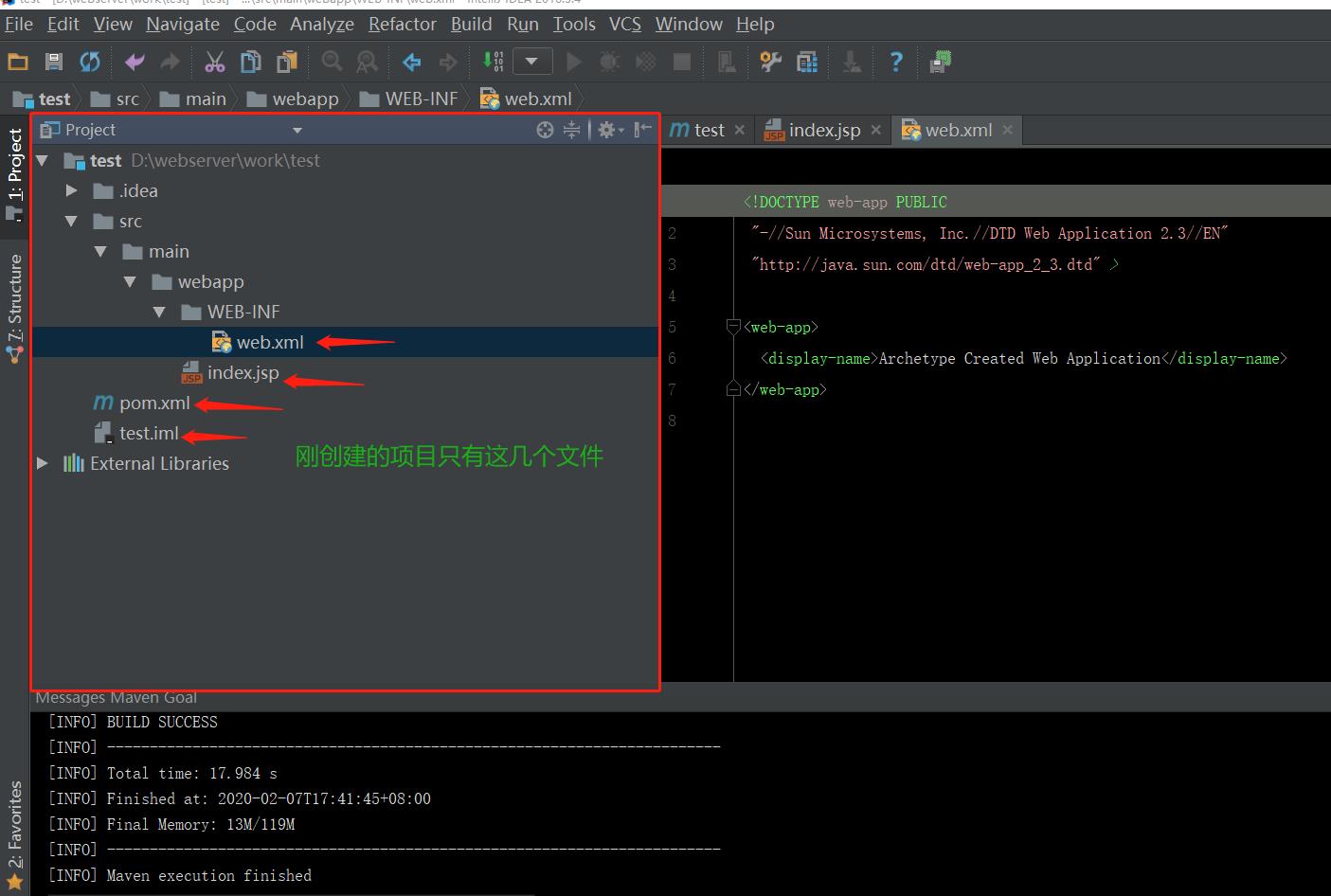
Task: Open Find with the magnifier icon
Action: pos(332,63)
